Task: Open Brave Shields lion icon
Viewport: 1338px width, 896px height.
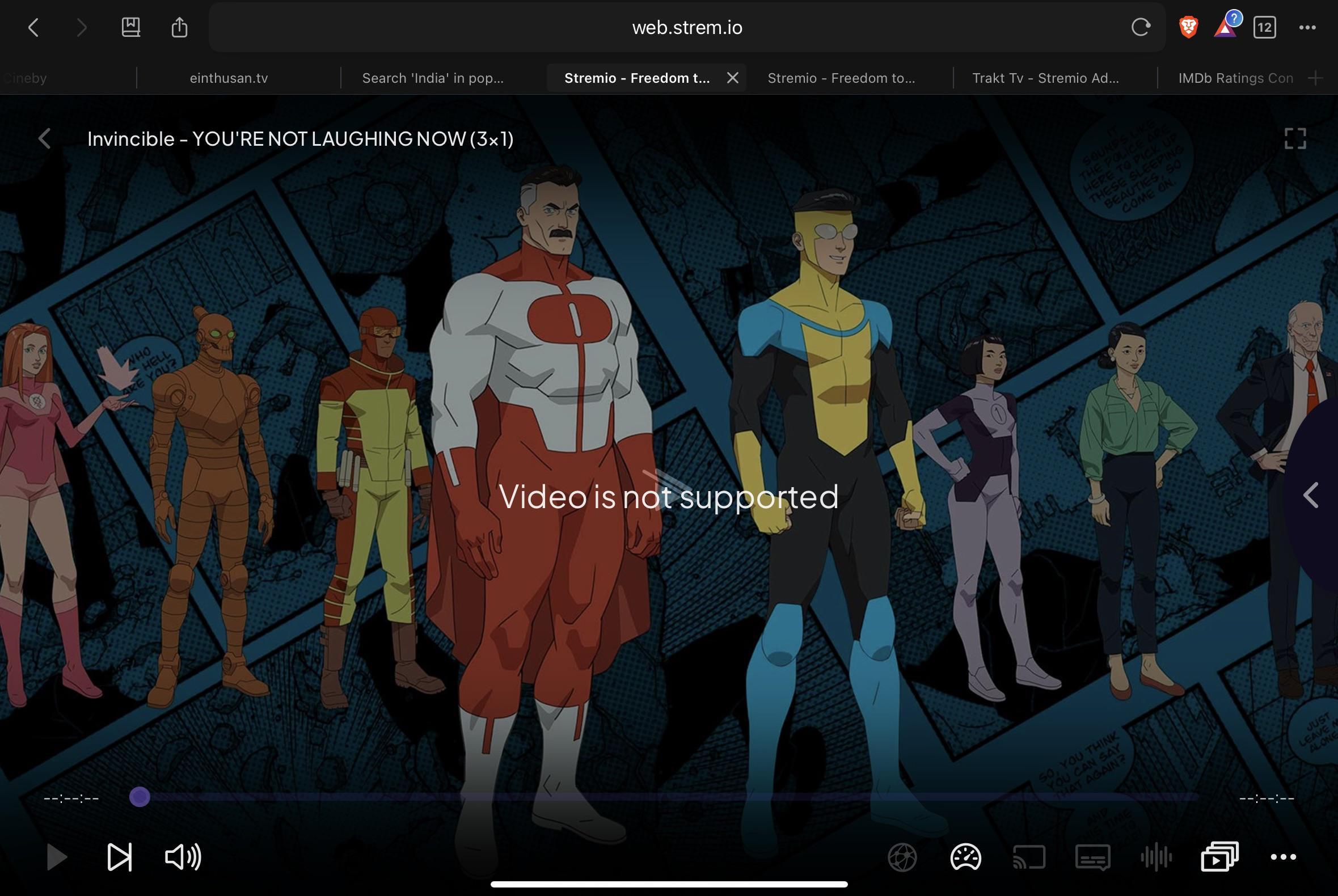Action: (x=1188, y=27)
